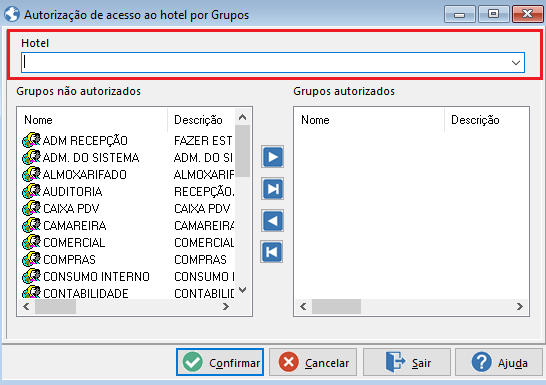
Task: Click unauthorized list scroll down arrow
Action: [x=243, y=290]
